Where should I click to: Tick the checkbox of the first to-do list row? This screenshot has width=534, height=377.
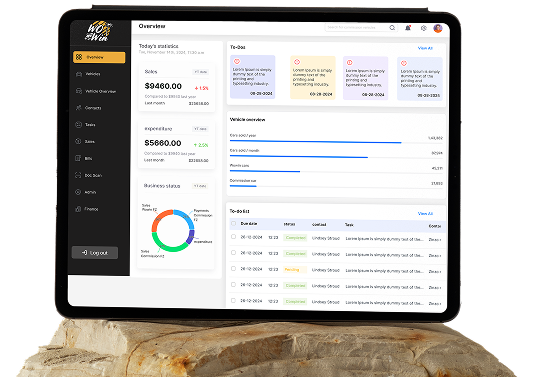(233, 236)
